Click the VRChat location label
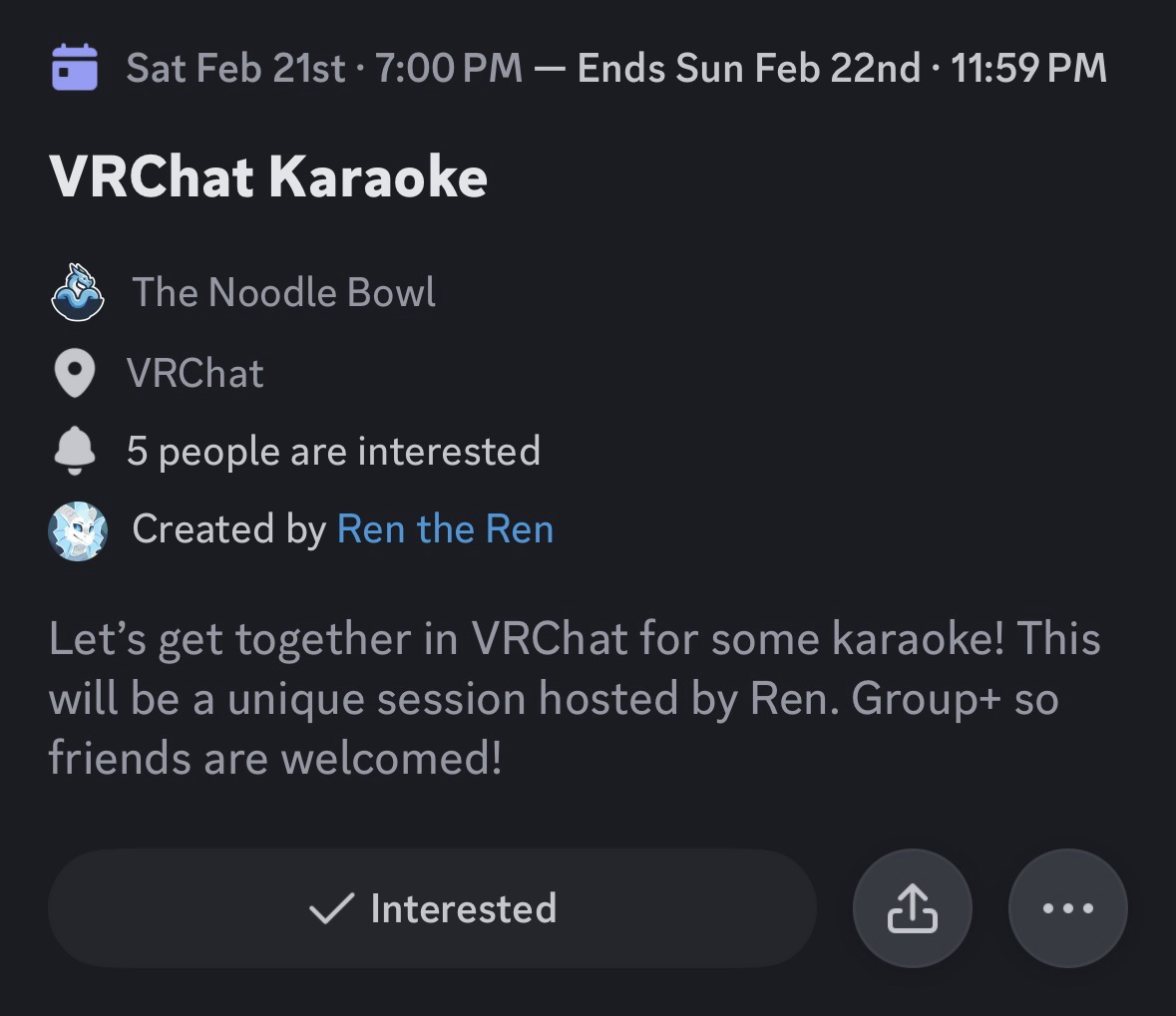Screen dimensions: 1176x1016 tap(196, 374)
